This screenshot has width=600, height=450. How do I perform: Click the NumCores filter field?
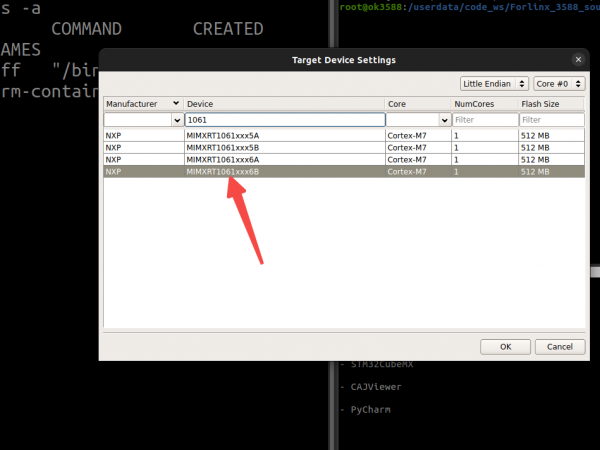tap(483, 119)
